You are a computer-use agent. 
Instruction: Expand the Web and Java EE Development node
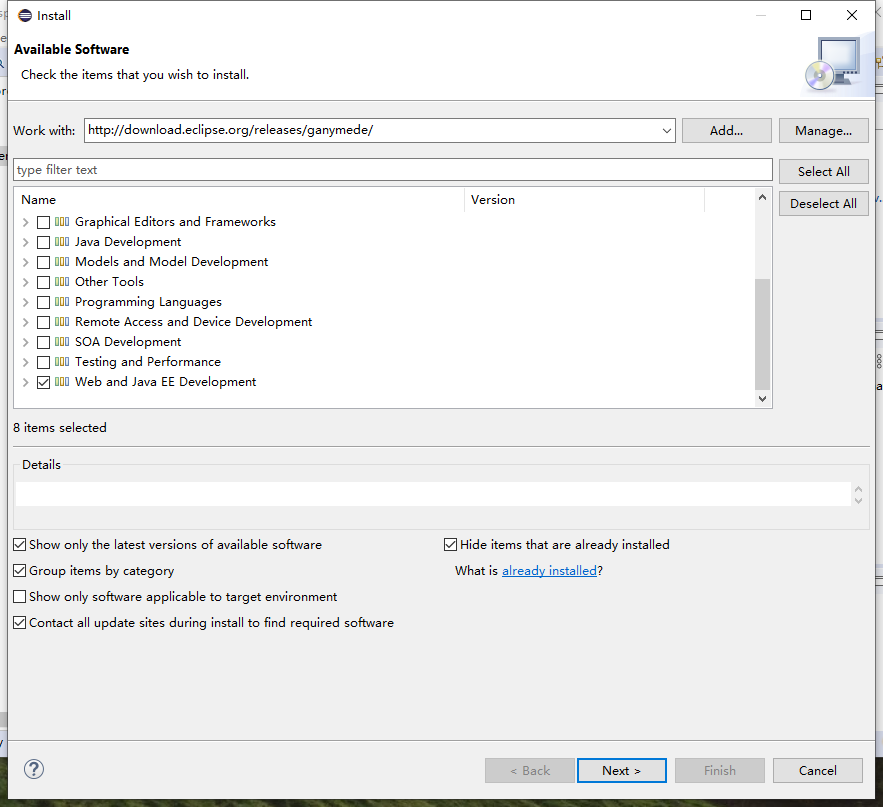(x=25, y=382)
